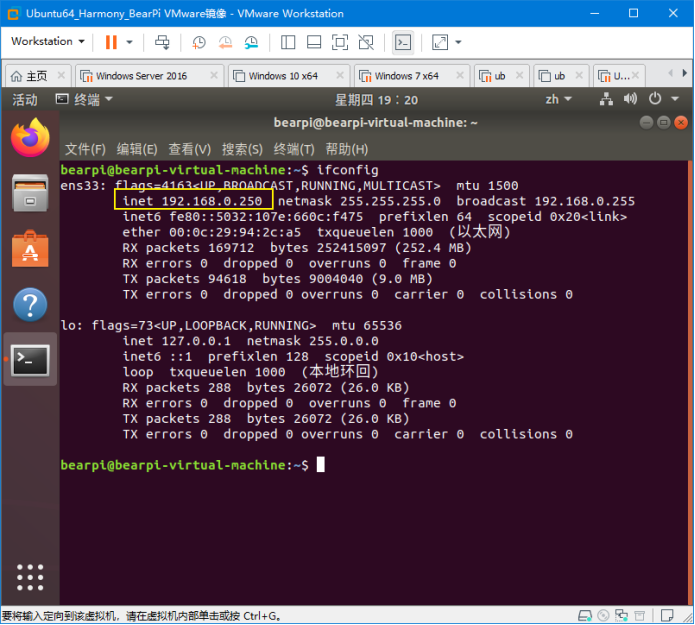
Task: Send Ctrl+Alt+Del to the virtual machine
Action: coord(162,42)
